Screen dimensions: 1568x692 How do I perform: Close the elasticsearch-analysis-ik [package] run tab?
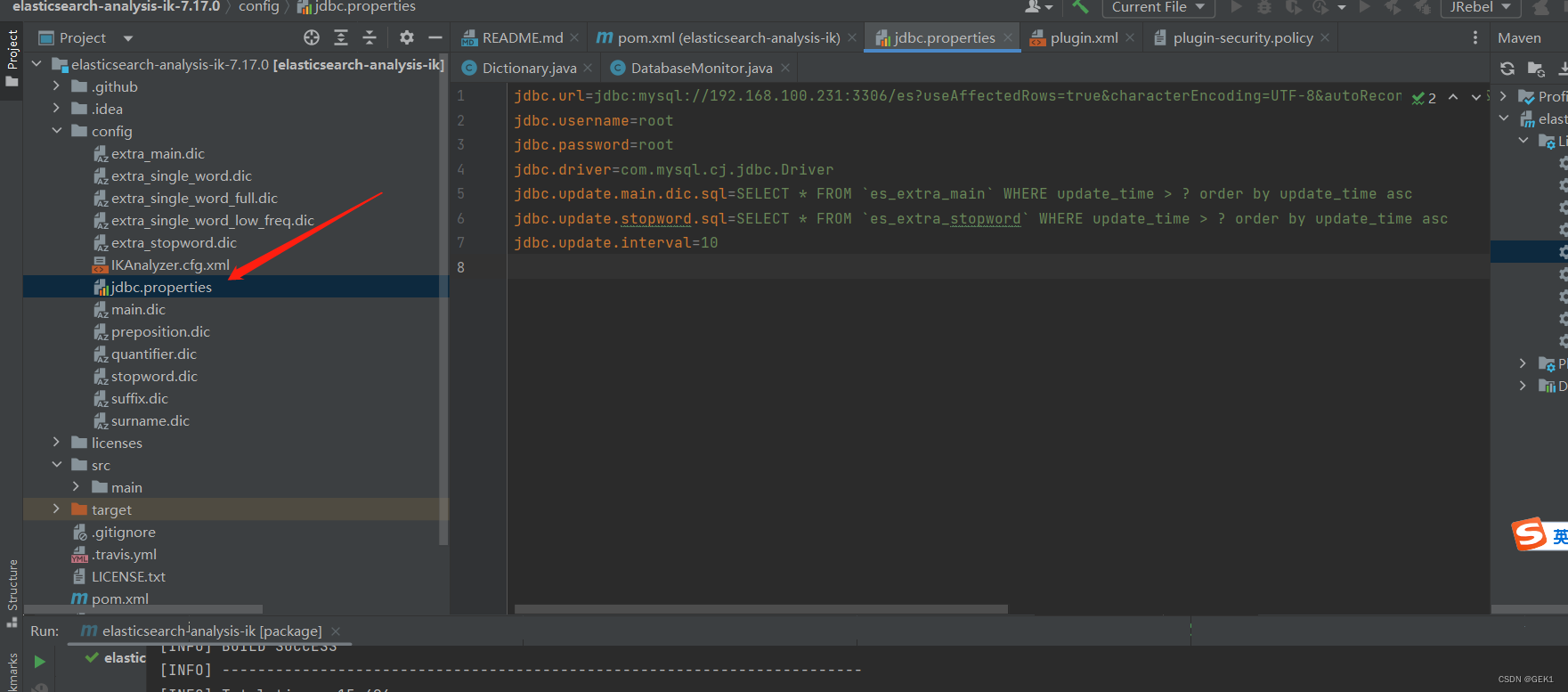(x=336, y=631)
